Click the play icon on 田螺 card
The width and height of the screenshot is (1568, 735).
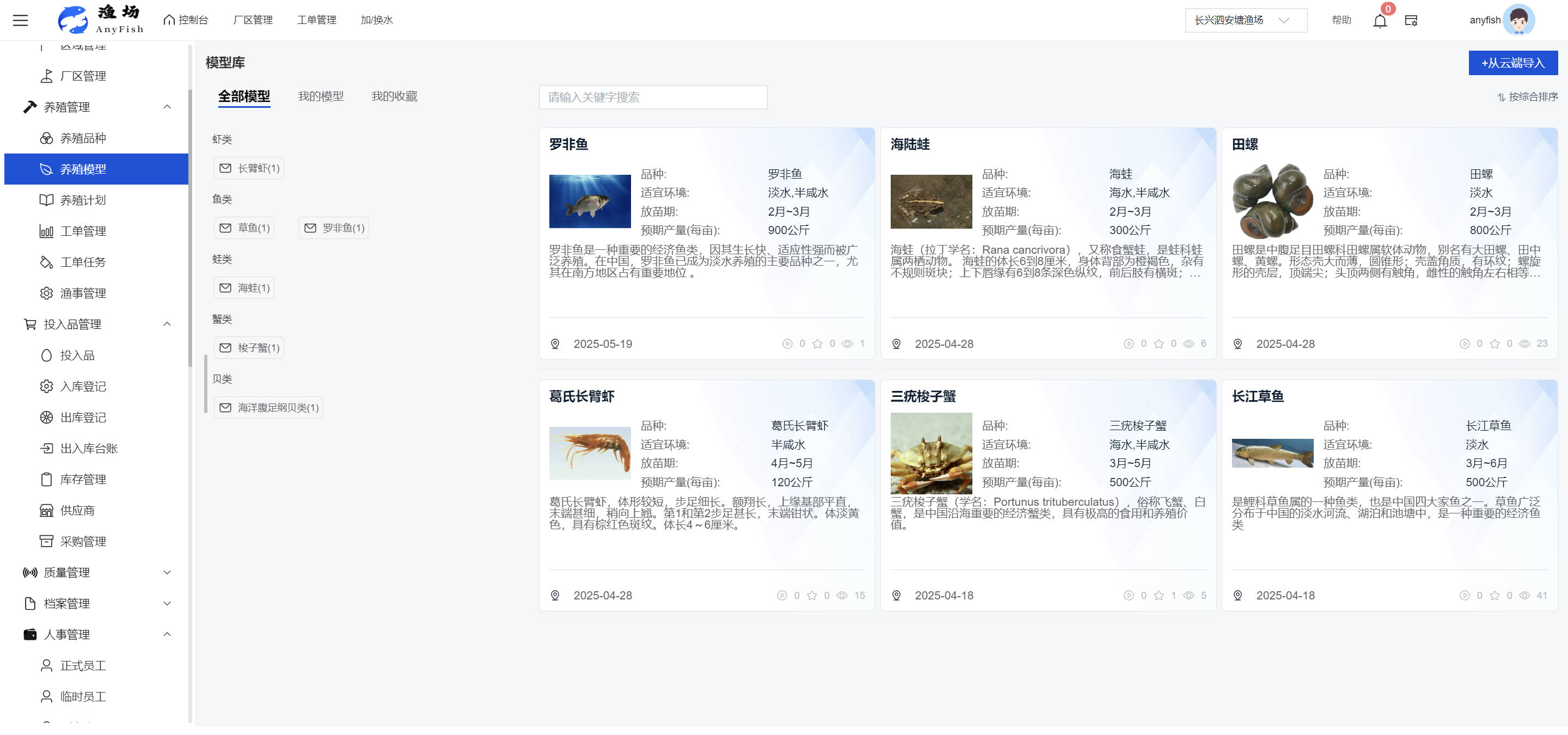(1464, 344)
